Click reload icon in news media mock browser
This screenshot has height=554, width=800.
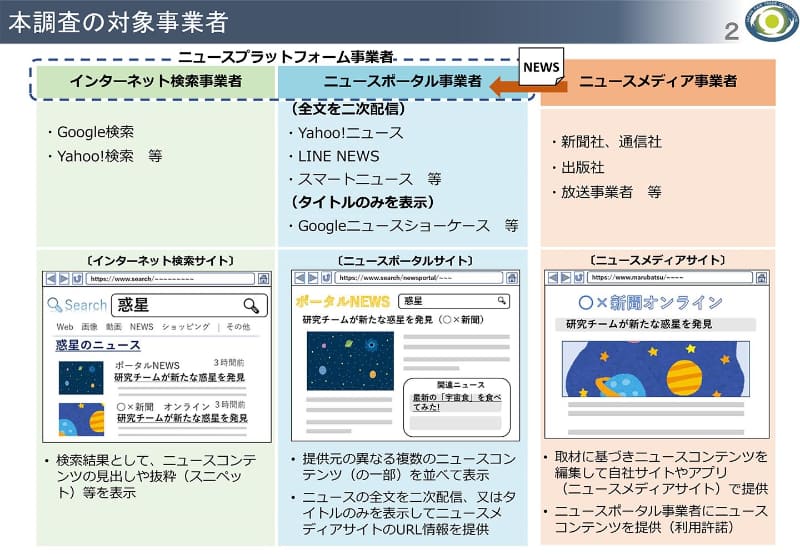pyautogui.click(x=579, y=278)
